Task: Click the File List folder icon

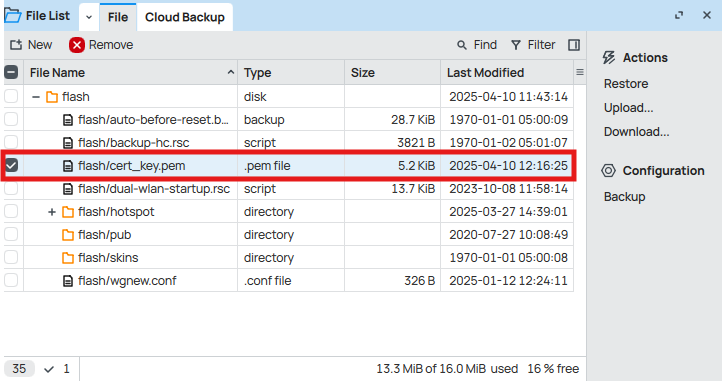Action: coord(12,16)
